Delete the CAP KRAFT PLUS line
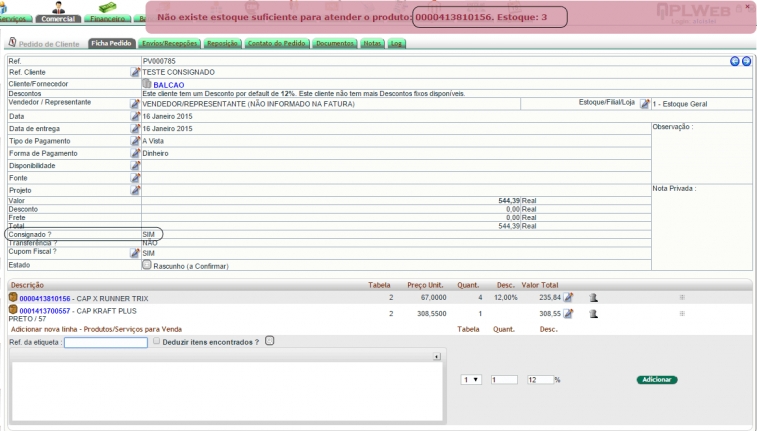 [593, 314]
